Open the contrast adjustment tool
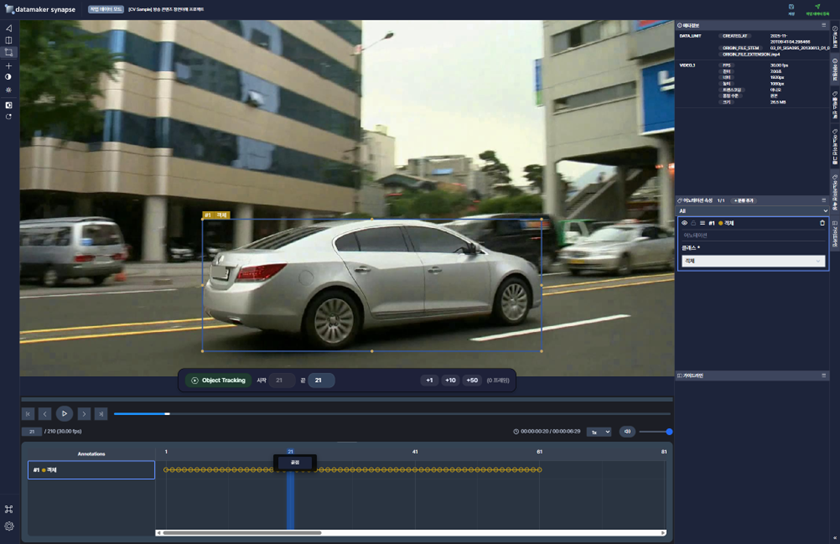The height and width of the screenshot is (544, 840). click(9, 77)
